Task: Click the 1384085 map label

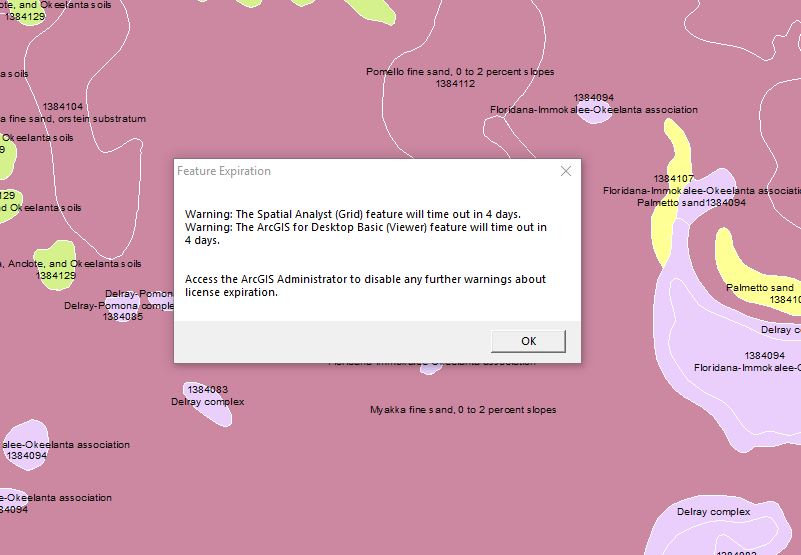Action: pyautogui.click(x=123, y=316)
